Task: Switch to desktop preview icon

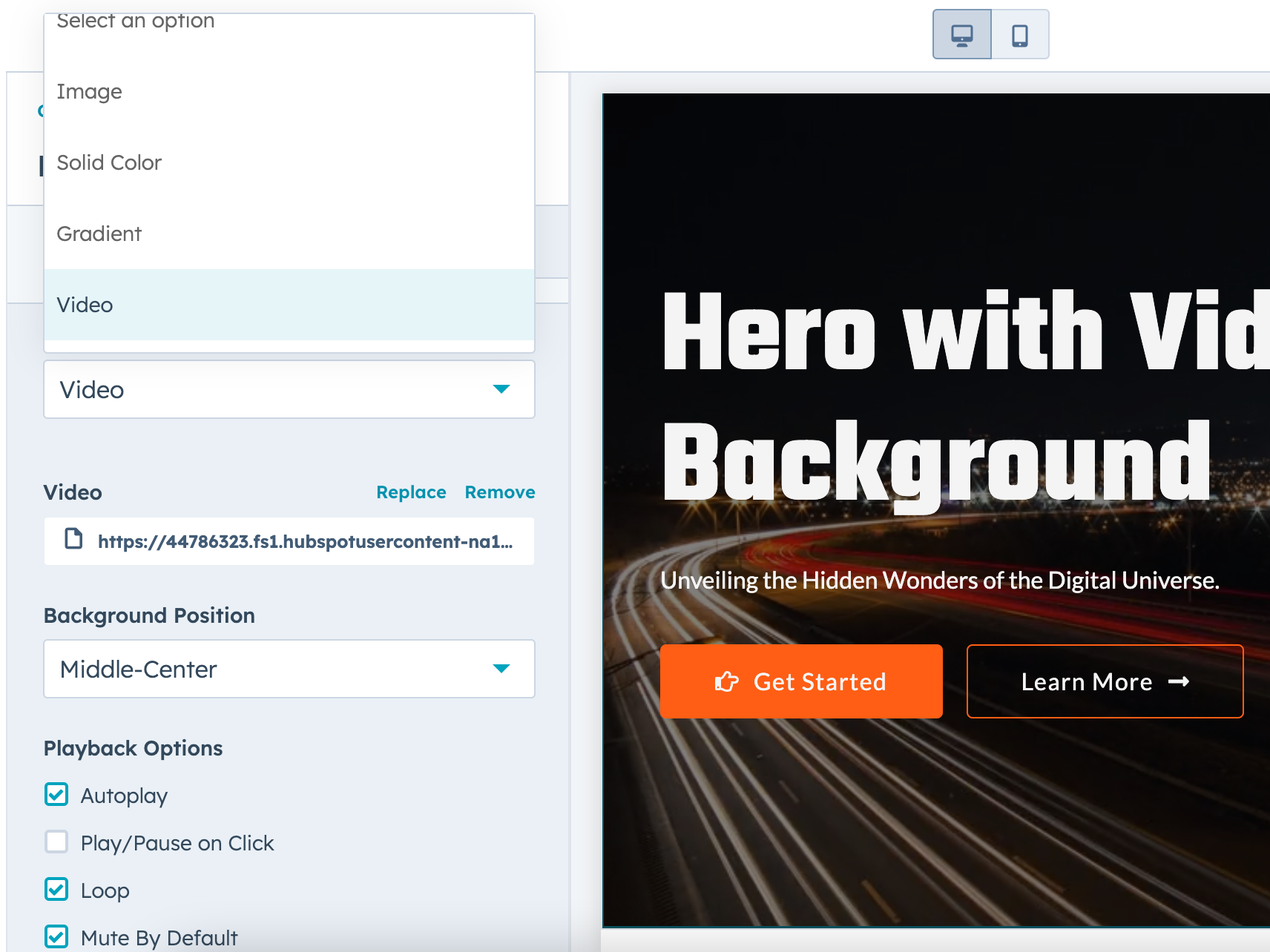Action: click(961, 35)
